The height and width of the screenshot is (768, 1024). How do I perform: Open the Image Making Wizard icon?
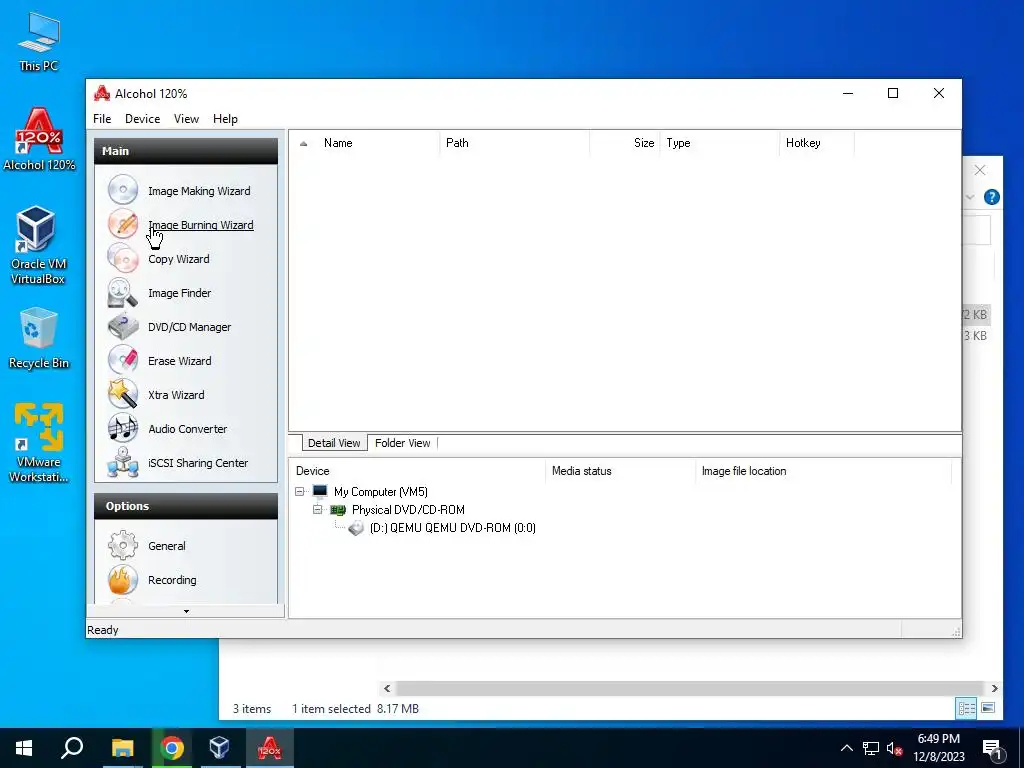pyautogui.click(x=123, y=190)
